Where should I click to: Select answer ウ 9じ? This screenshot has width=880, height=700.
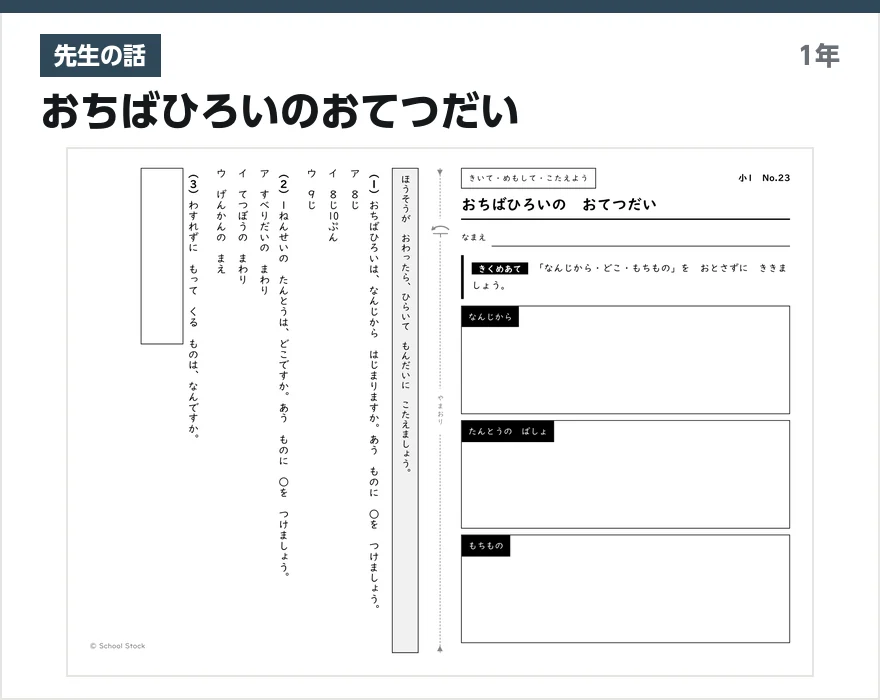pos(311,189)
